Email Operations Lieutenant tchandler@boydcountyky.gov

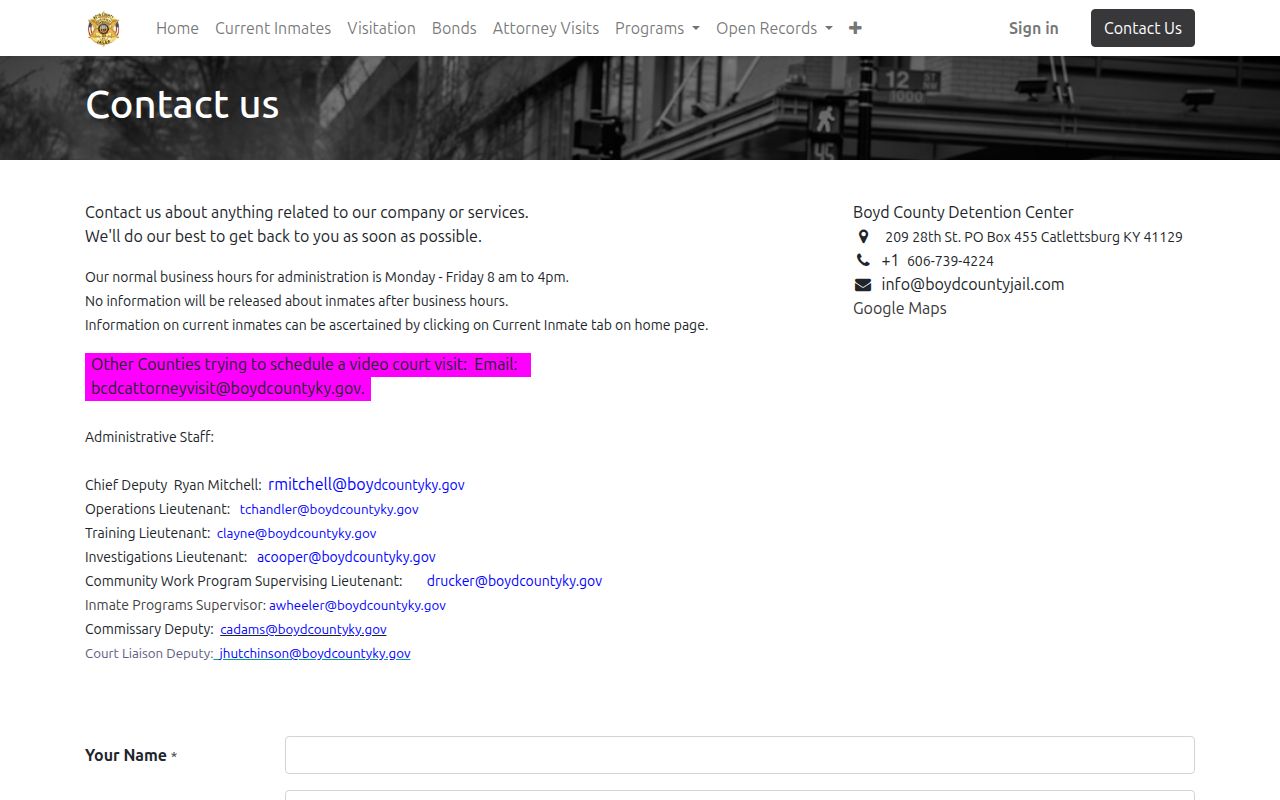329,509
